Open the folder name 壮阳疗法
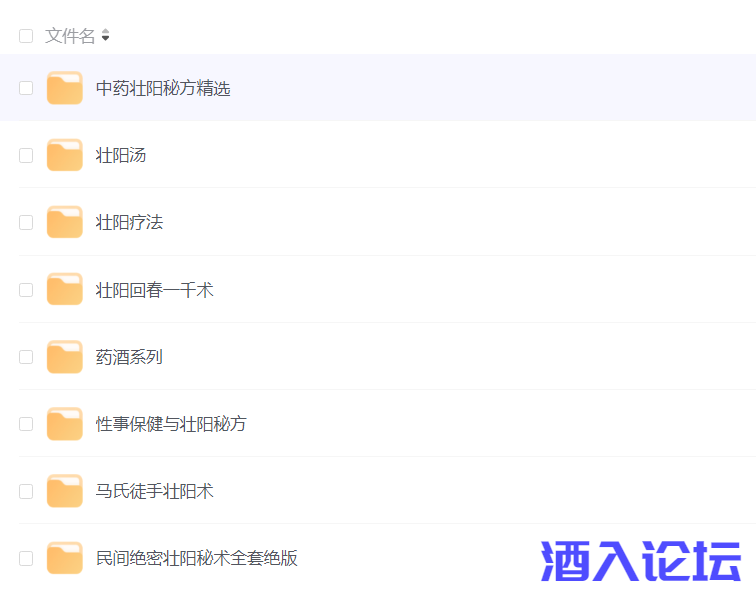This screenshot has width=756, height=596. (129, 222)
